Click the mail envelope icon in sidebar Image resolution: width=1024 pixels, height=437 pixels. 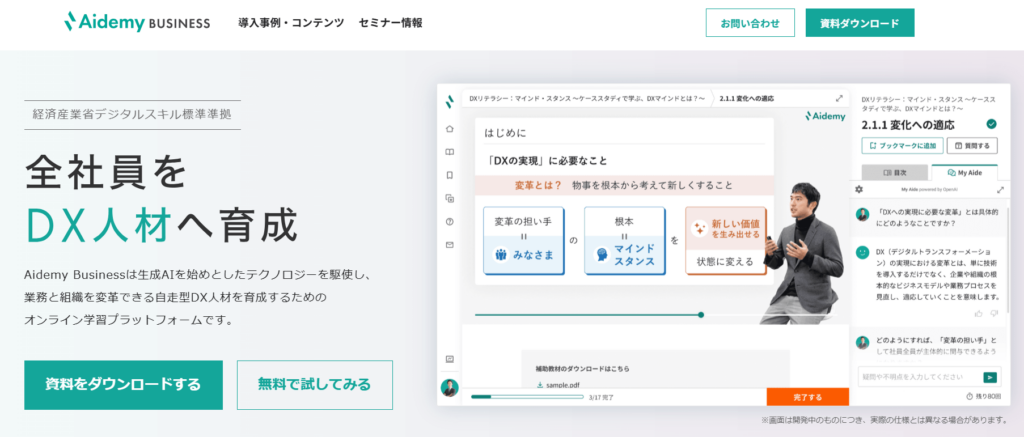click(449, 245)
